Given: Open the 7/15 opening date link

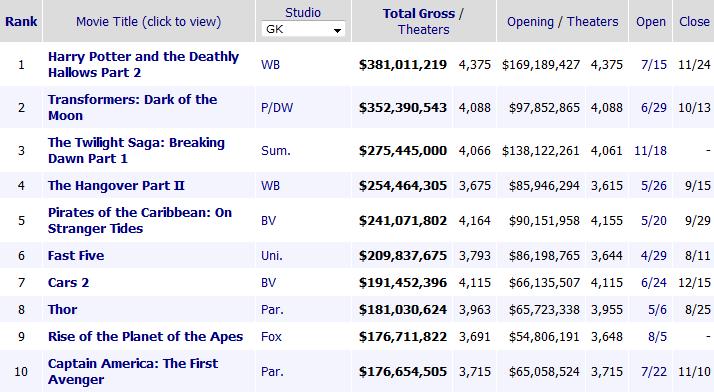Looking at the screenshot, I should [x=653, y=65].
